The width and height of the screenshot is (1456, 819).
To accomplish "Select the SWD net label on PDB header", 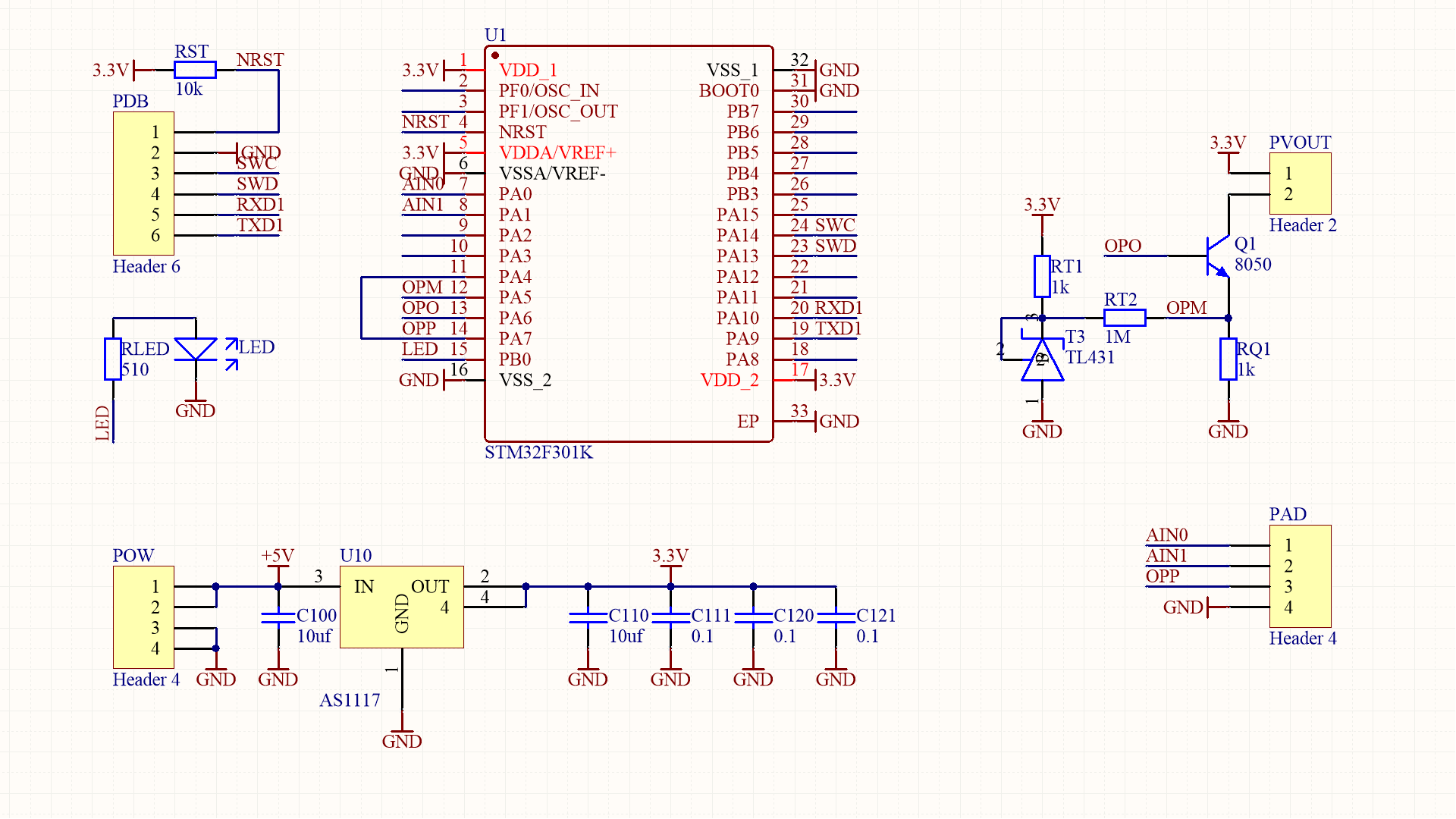I will (257, 184).
